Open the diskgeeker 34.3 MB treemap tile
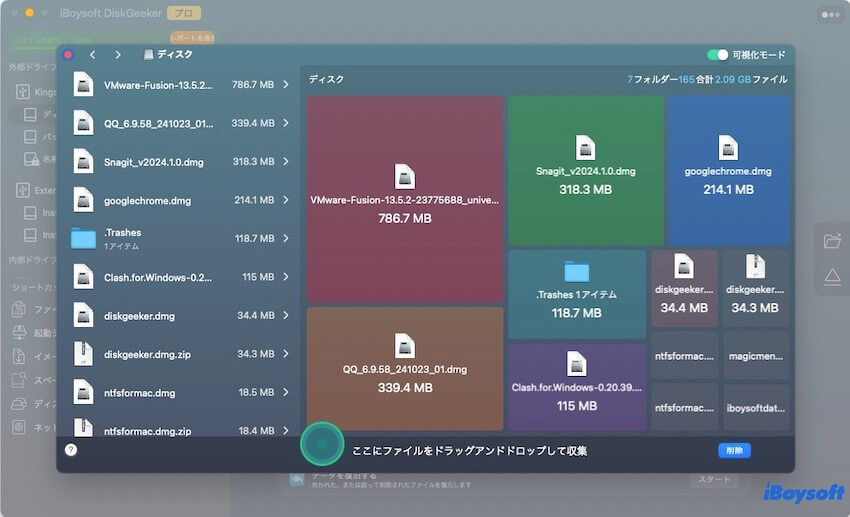This screenshot has height=517, width=850. (756, 288)
